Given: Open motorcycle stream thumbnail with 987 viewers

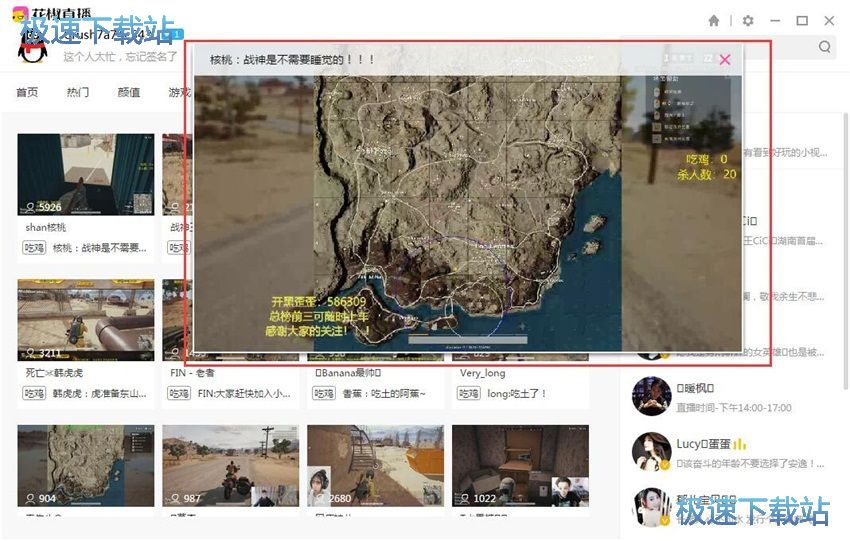Looking at the screenshot, I should pyautogui.click(x=230, y=466).
